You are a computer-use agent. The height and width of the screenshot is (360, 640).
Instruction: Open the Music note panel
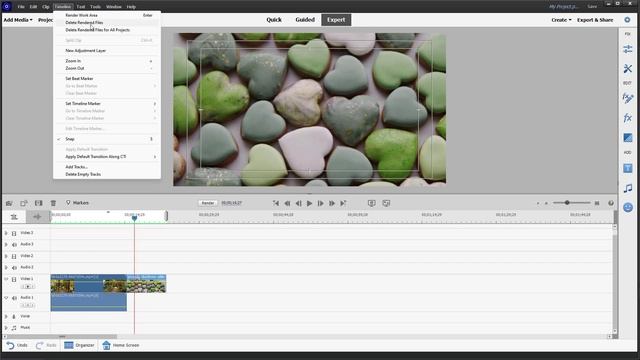pos(627,188)
